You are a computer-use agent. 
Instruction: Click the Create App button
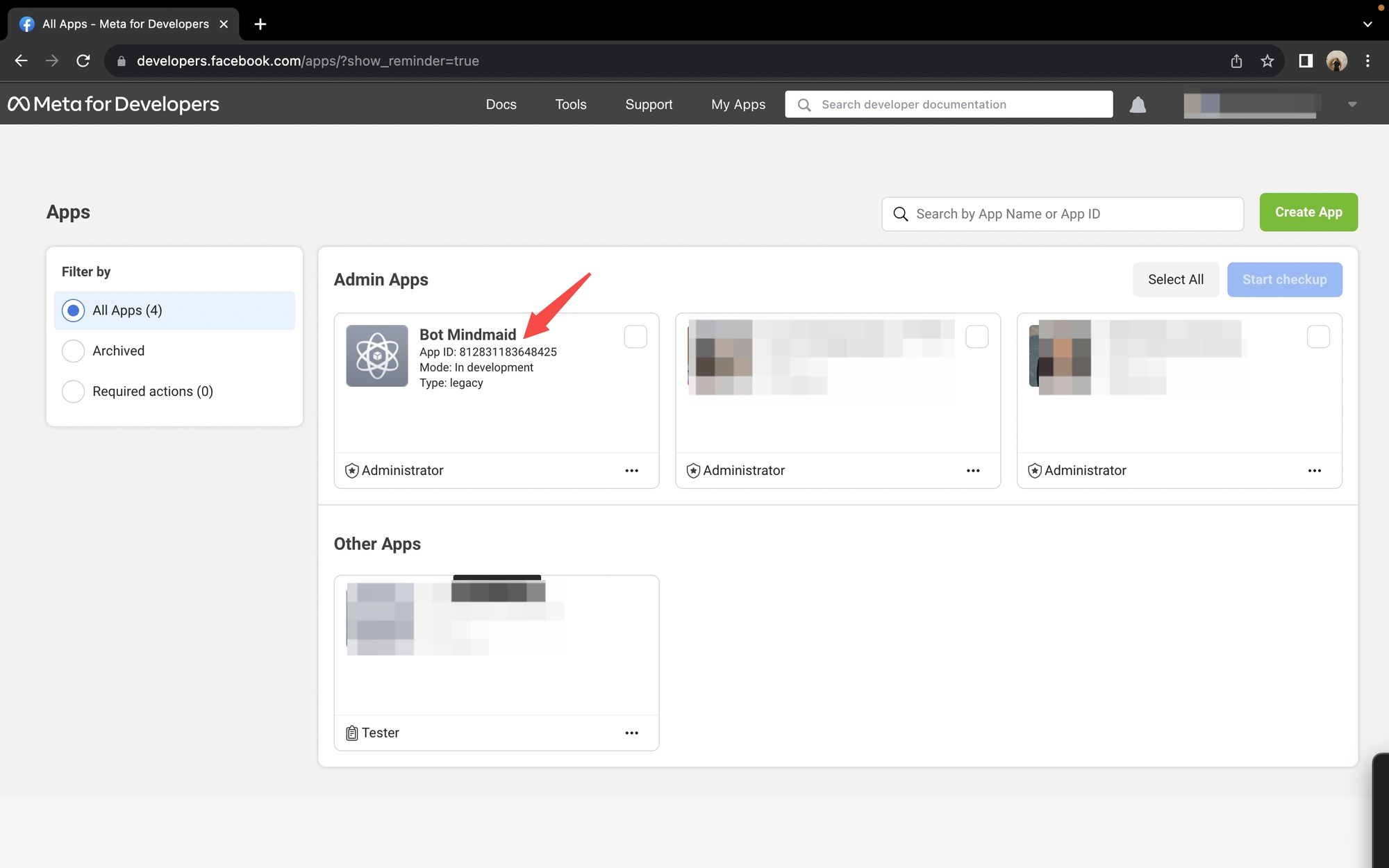click(x=1308, y=212)
